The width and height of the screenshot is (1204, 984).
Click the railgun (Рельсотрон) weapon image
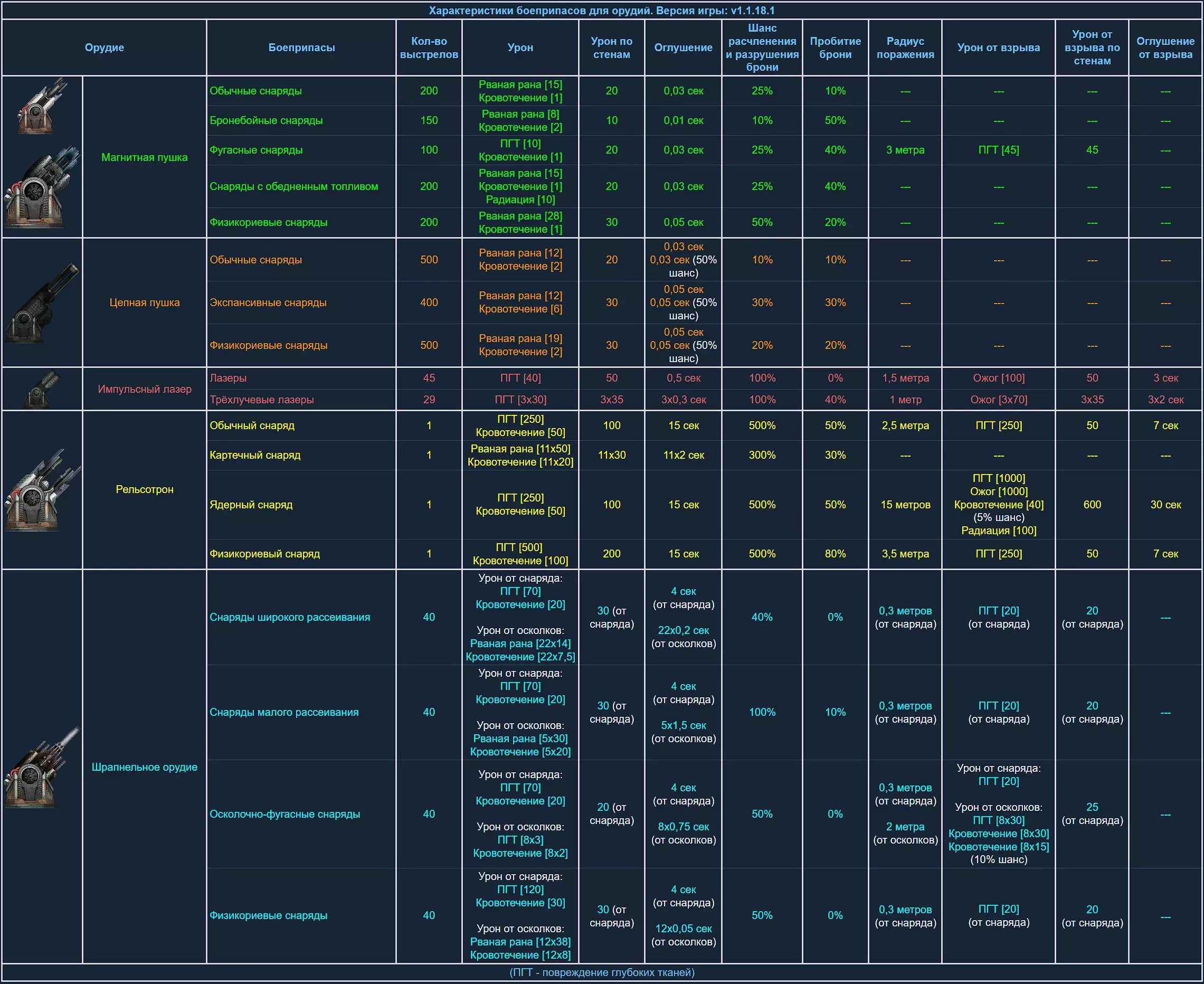[x=42, y=491]
